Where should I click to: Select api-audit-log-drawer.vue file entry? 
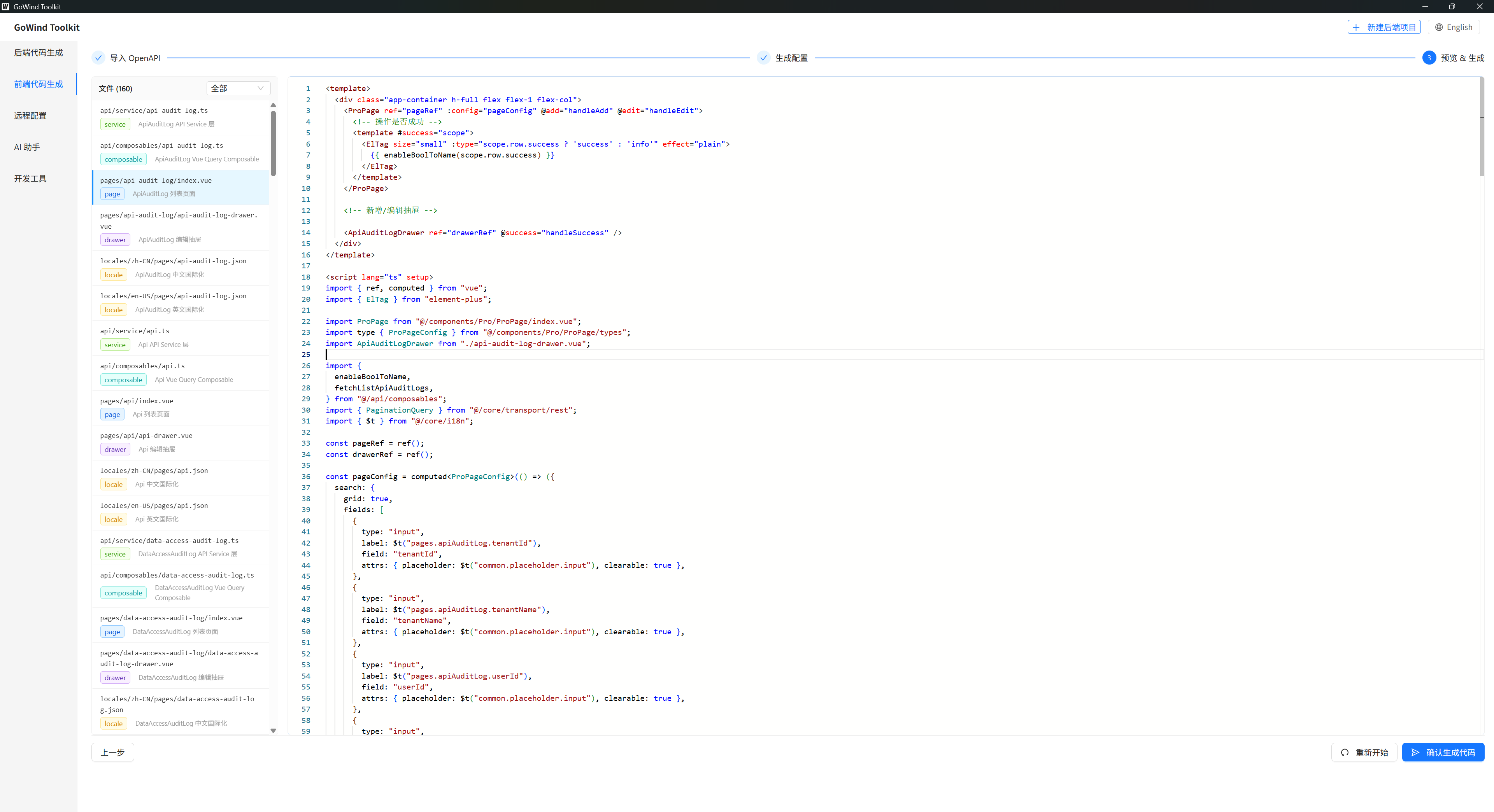coord(181,227)
